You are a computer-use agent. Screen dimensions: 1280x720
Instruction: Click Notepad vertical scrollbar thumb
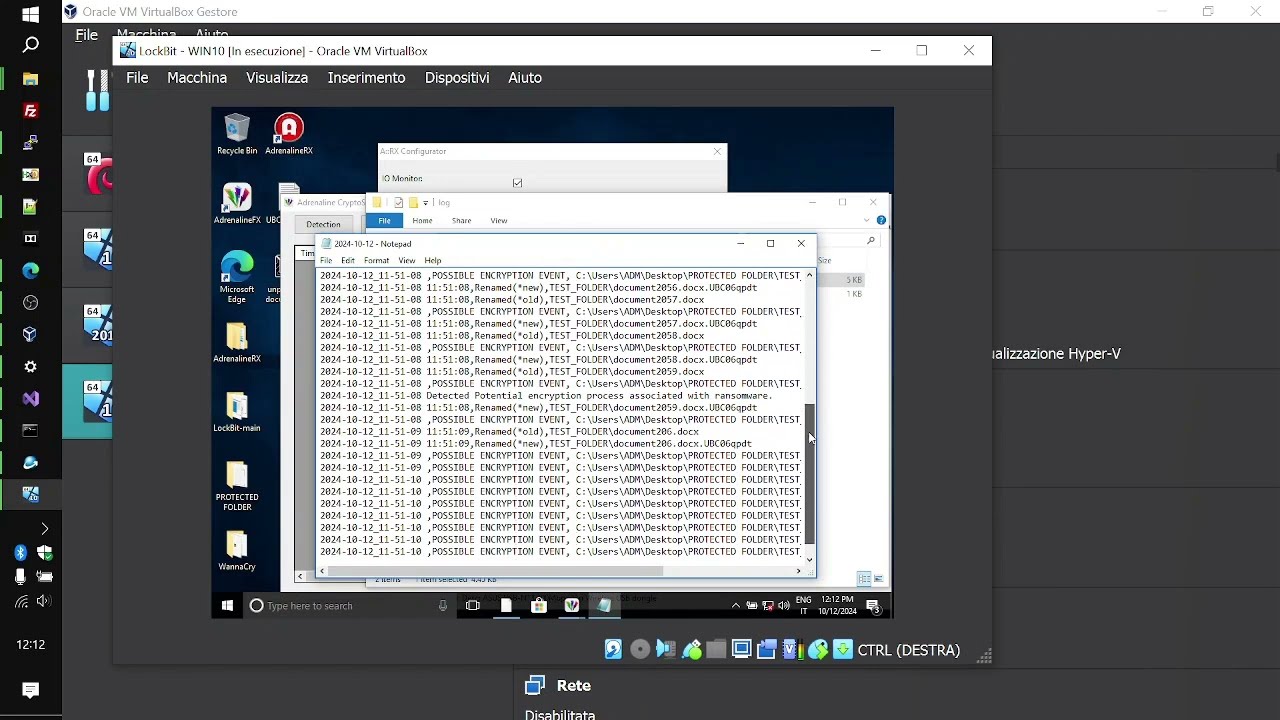point(810,475)
